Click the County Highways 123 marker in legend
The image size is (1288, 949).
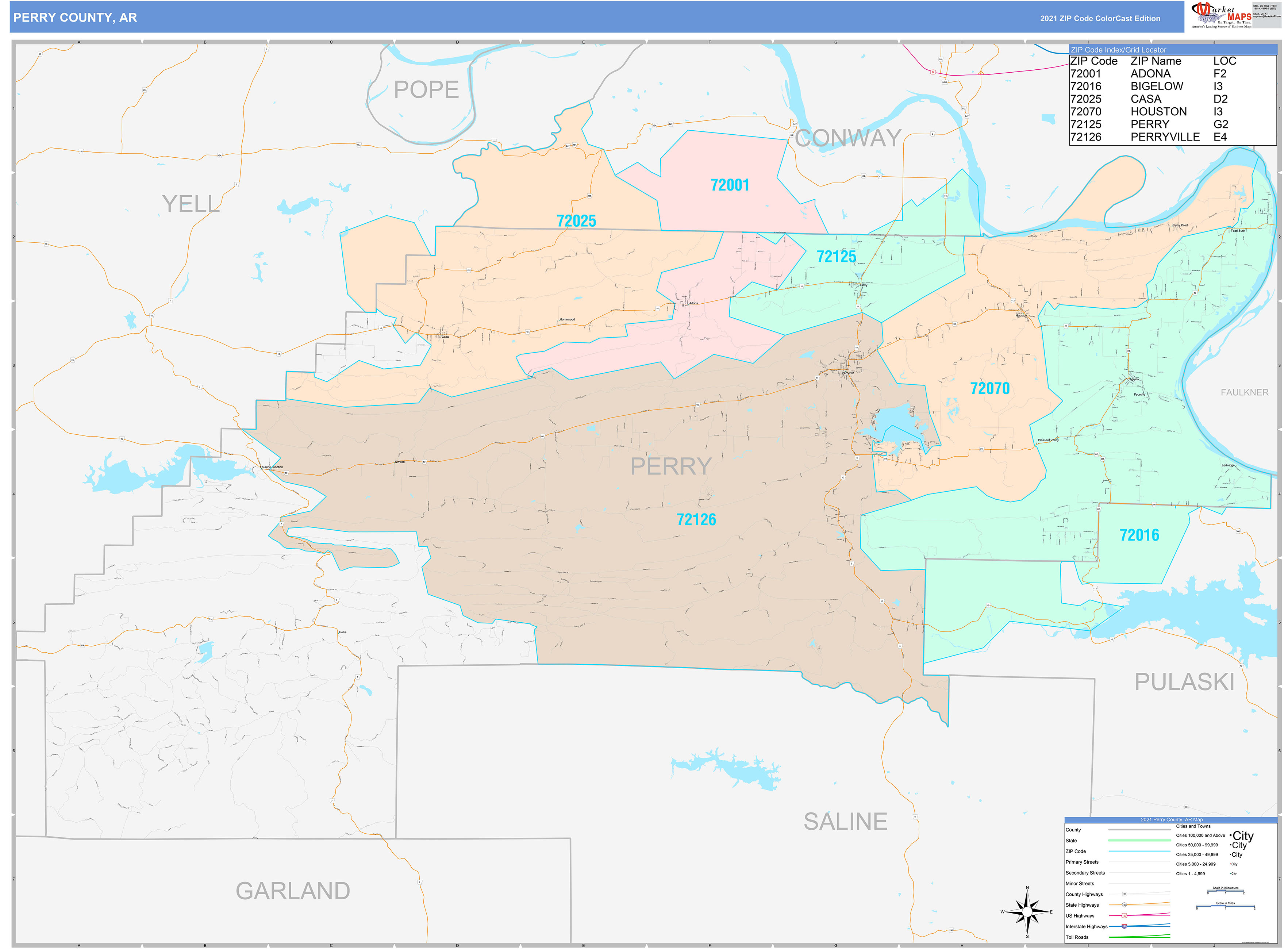tap(1124, 894)
